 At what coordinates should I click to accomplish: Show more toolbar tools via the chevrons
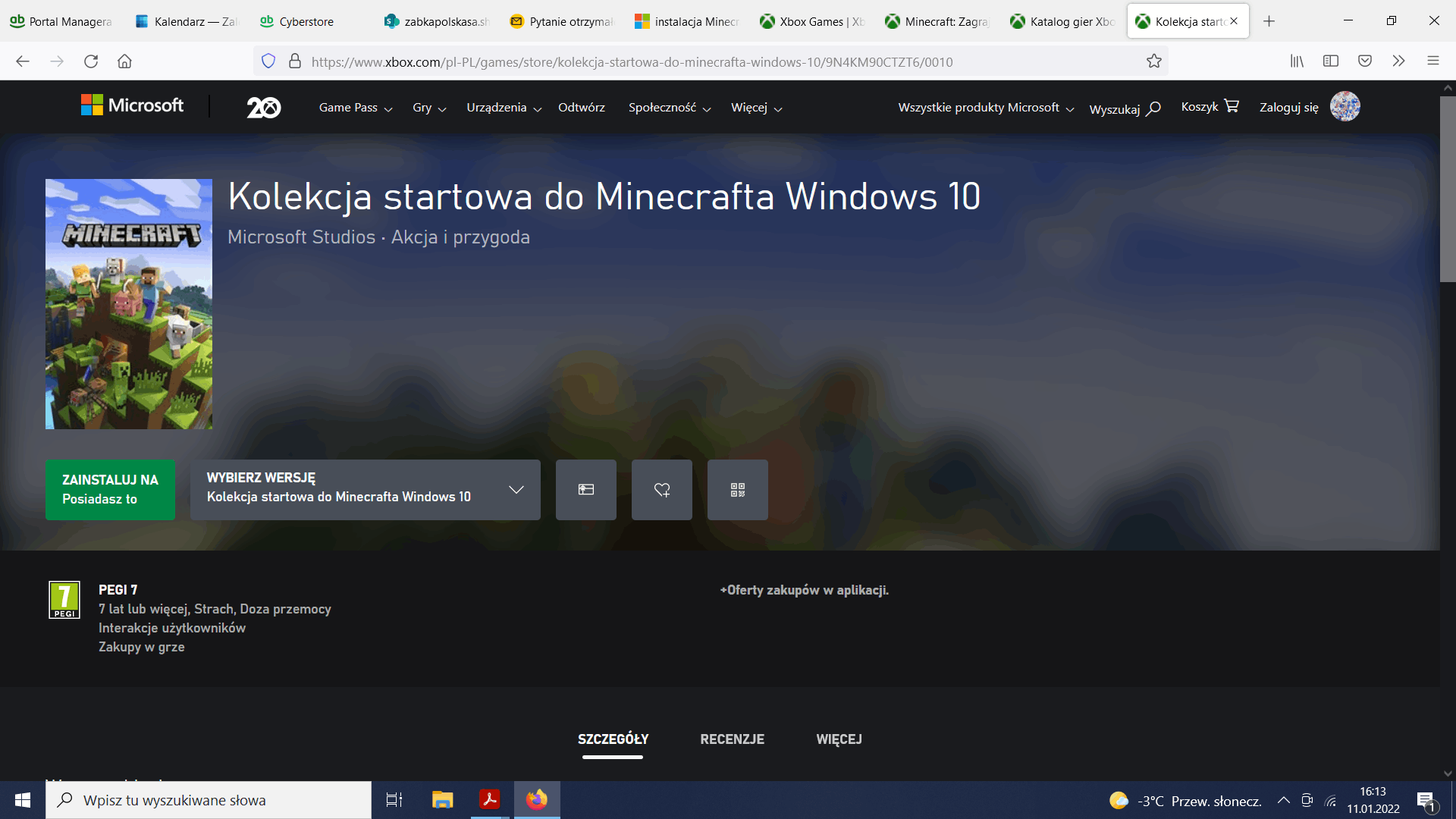1399,61
